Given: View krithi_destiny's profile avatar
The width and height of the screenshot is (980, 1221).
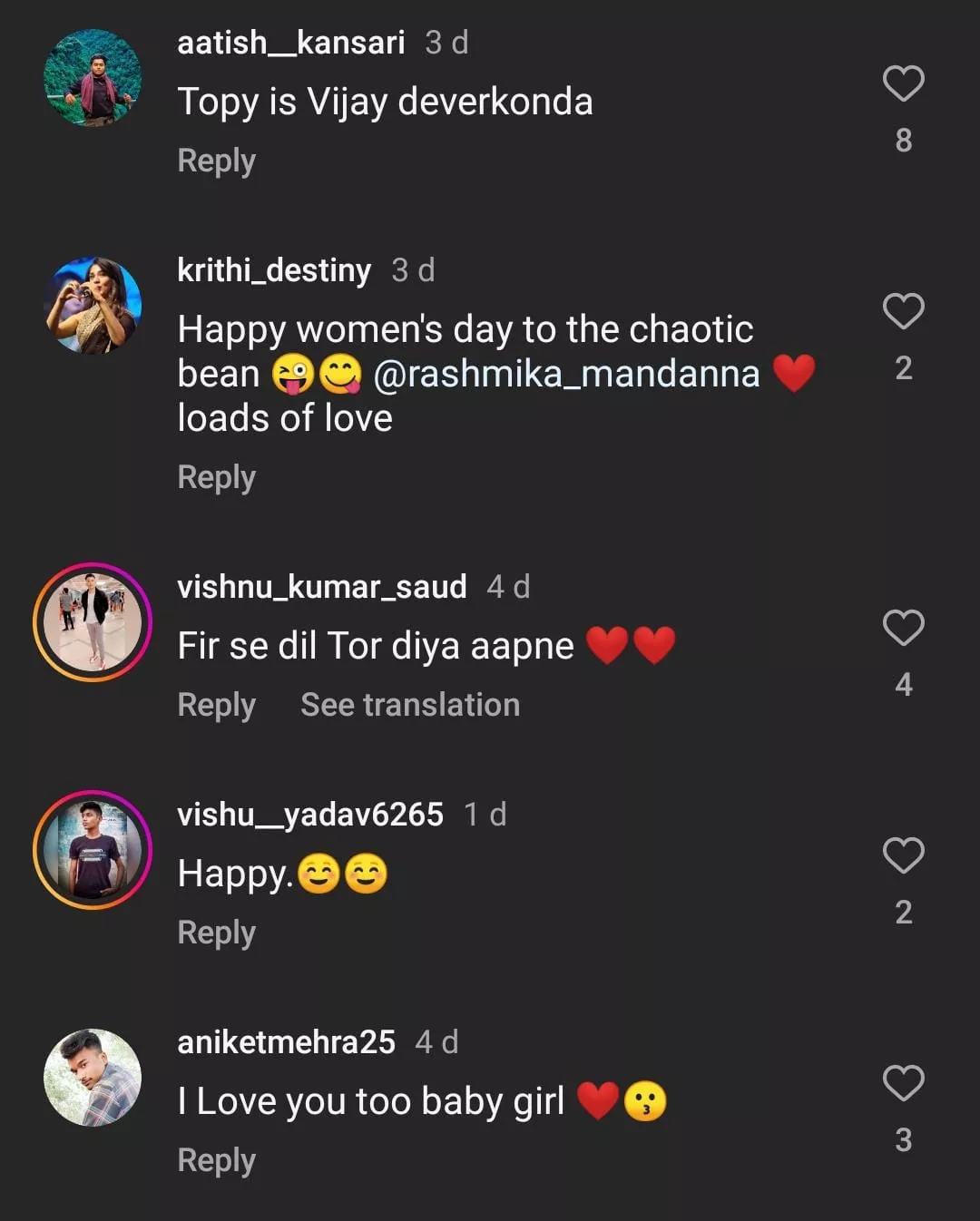Looking at the screenshot, I should [x=93, y=306].
